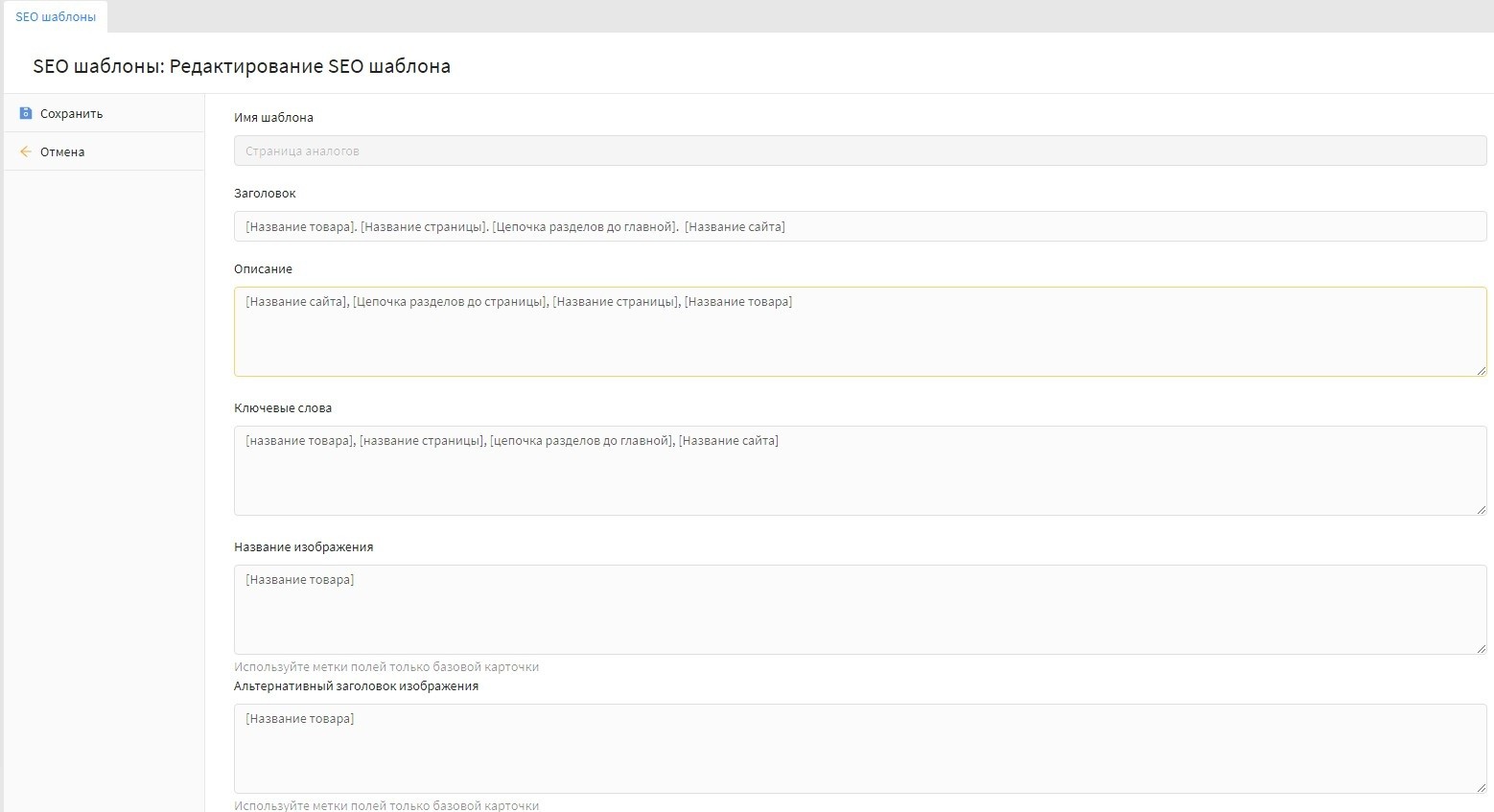The height and width of the screenshot is (812, 1494).
Task: Click the Описание text area resize handle
Action: tap(1481, 370)
